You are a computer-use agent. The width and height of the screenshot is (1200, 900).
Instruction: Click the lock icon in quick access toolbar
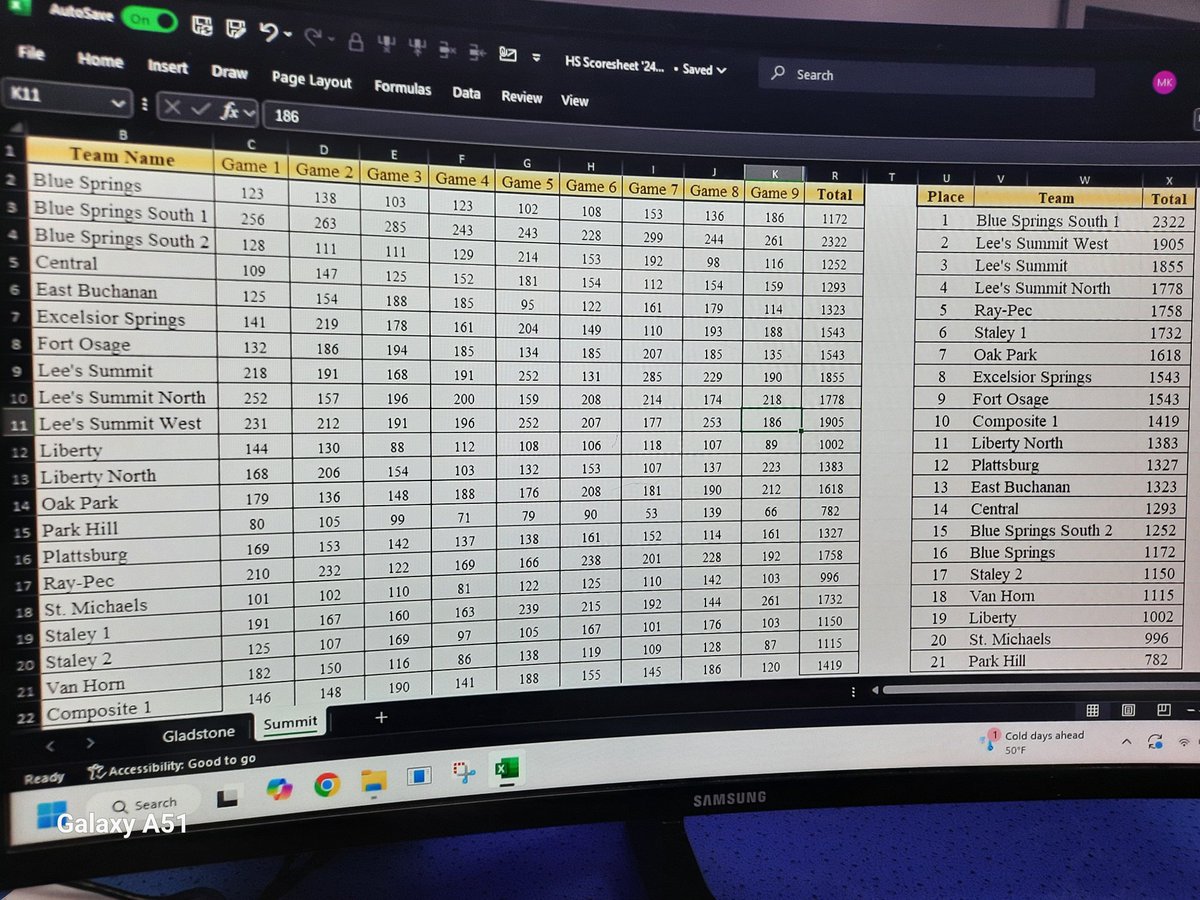tap(356, 43)
